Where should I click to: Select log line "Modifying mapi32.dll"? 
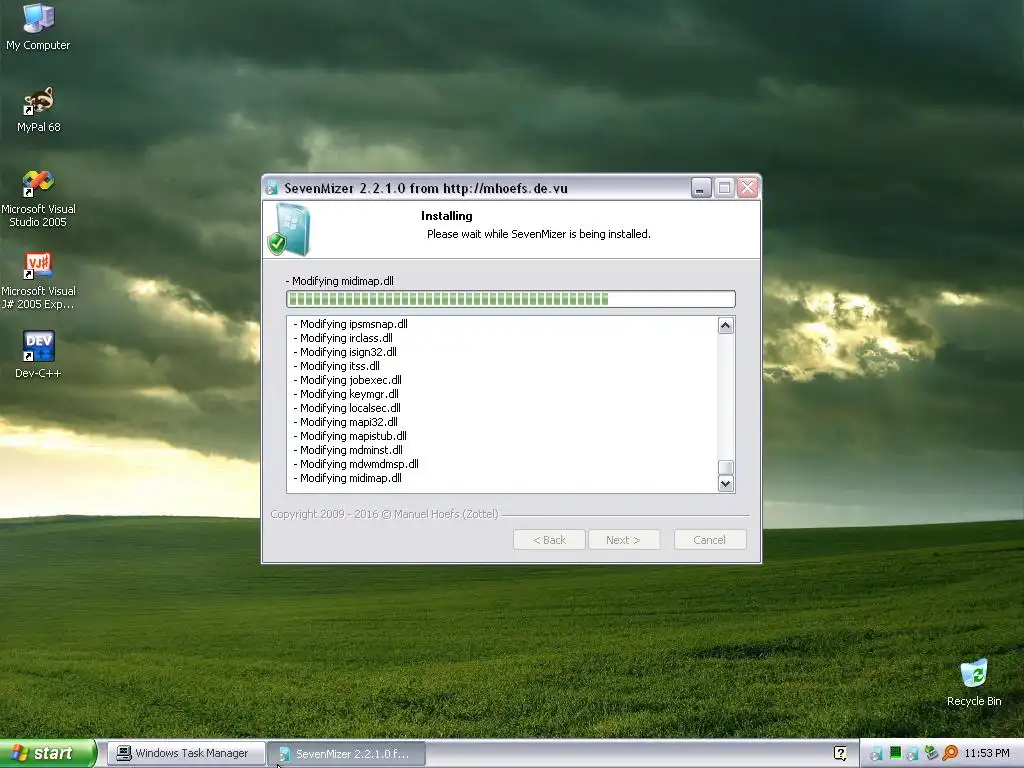346,422
